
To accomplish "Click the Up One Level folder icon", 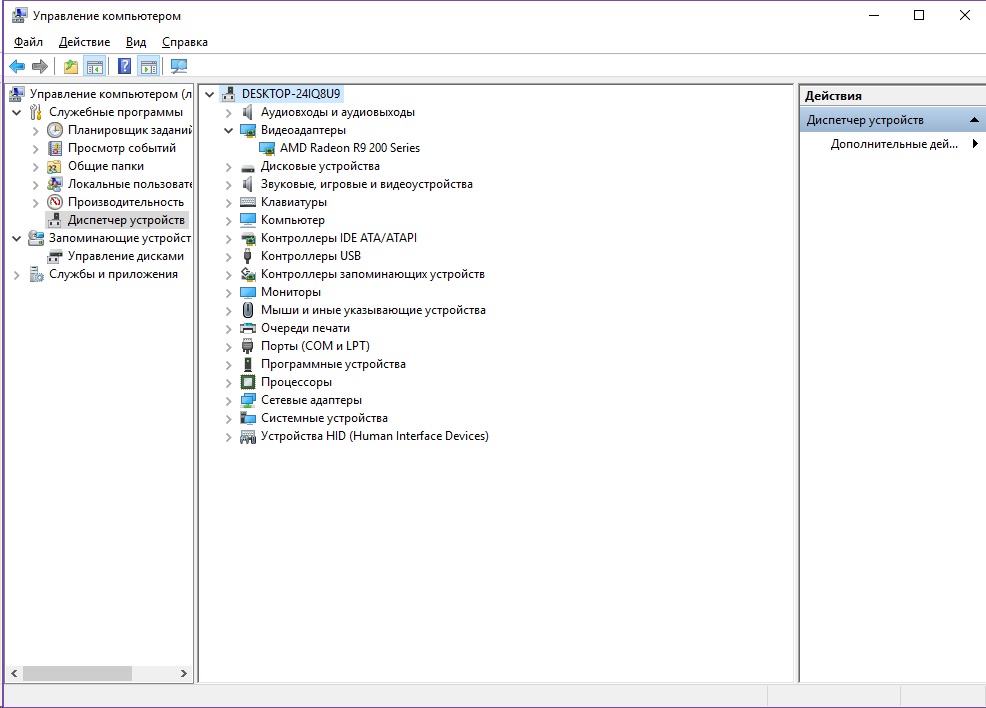I will click(70, 67).
